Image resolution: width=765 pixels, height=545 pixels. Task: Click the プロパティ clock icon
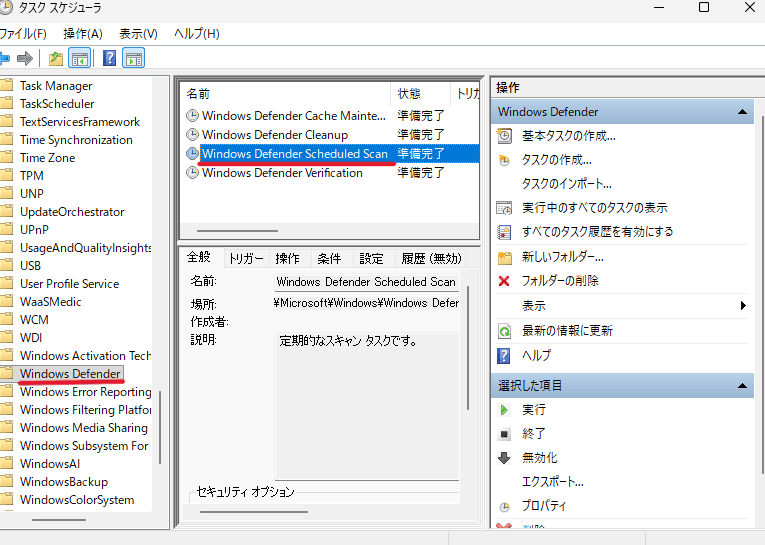point(504,507)
